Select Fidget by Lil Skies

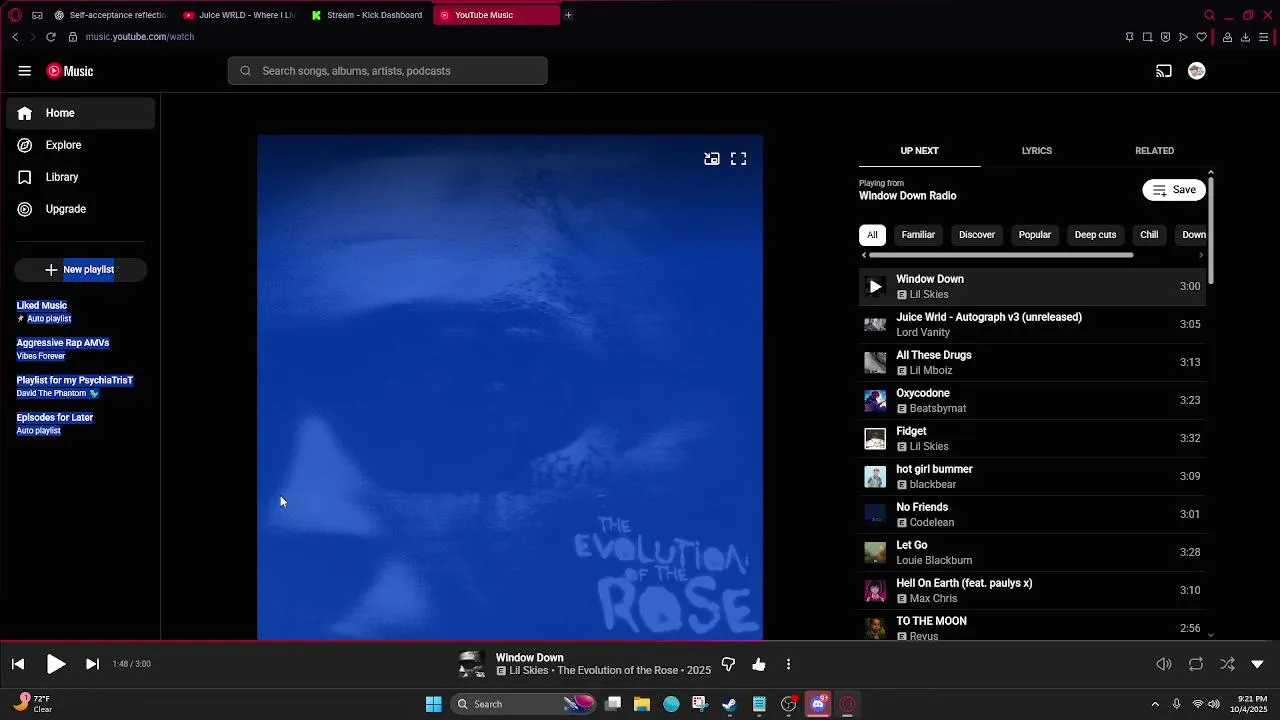coord(1032,439)
